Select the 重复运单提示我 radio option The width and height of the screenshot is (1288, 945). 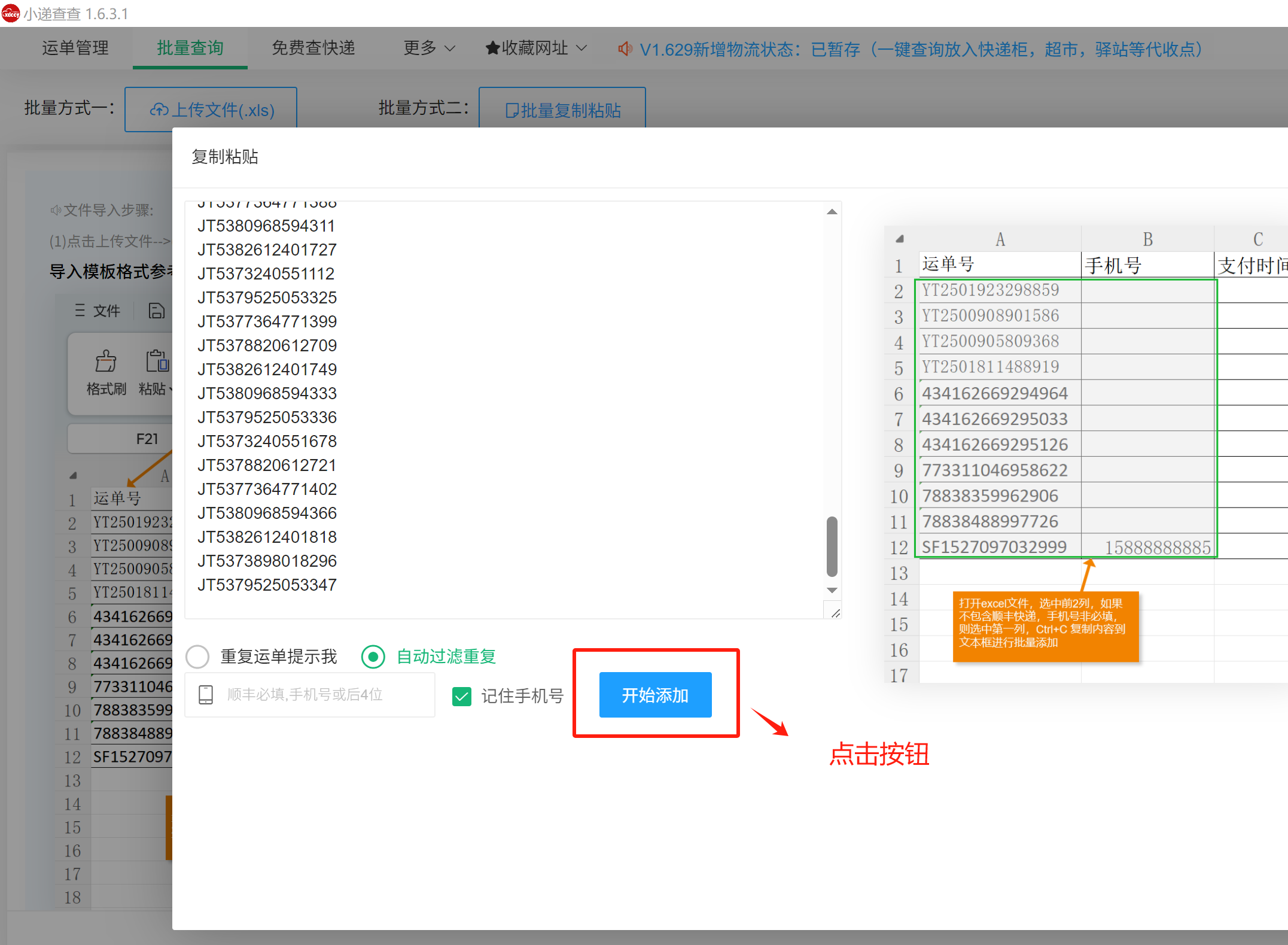pos(197,657)
